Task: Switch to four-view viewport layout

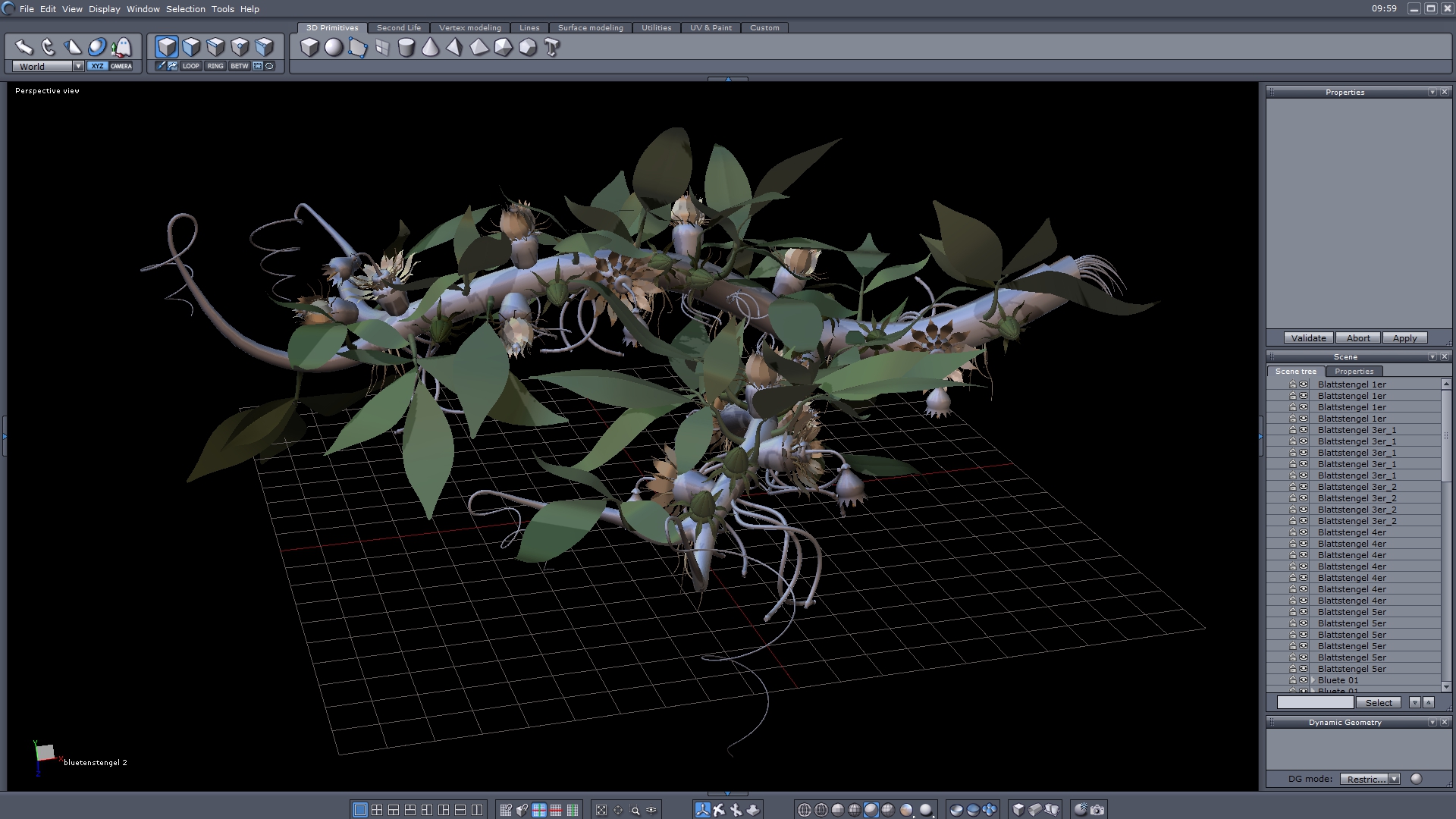Action: pyautogui.click(x=377, y=810)
